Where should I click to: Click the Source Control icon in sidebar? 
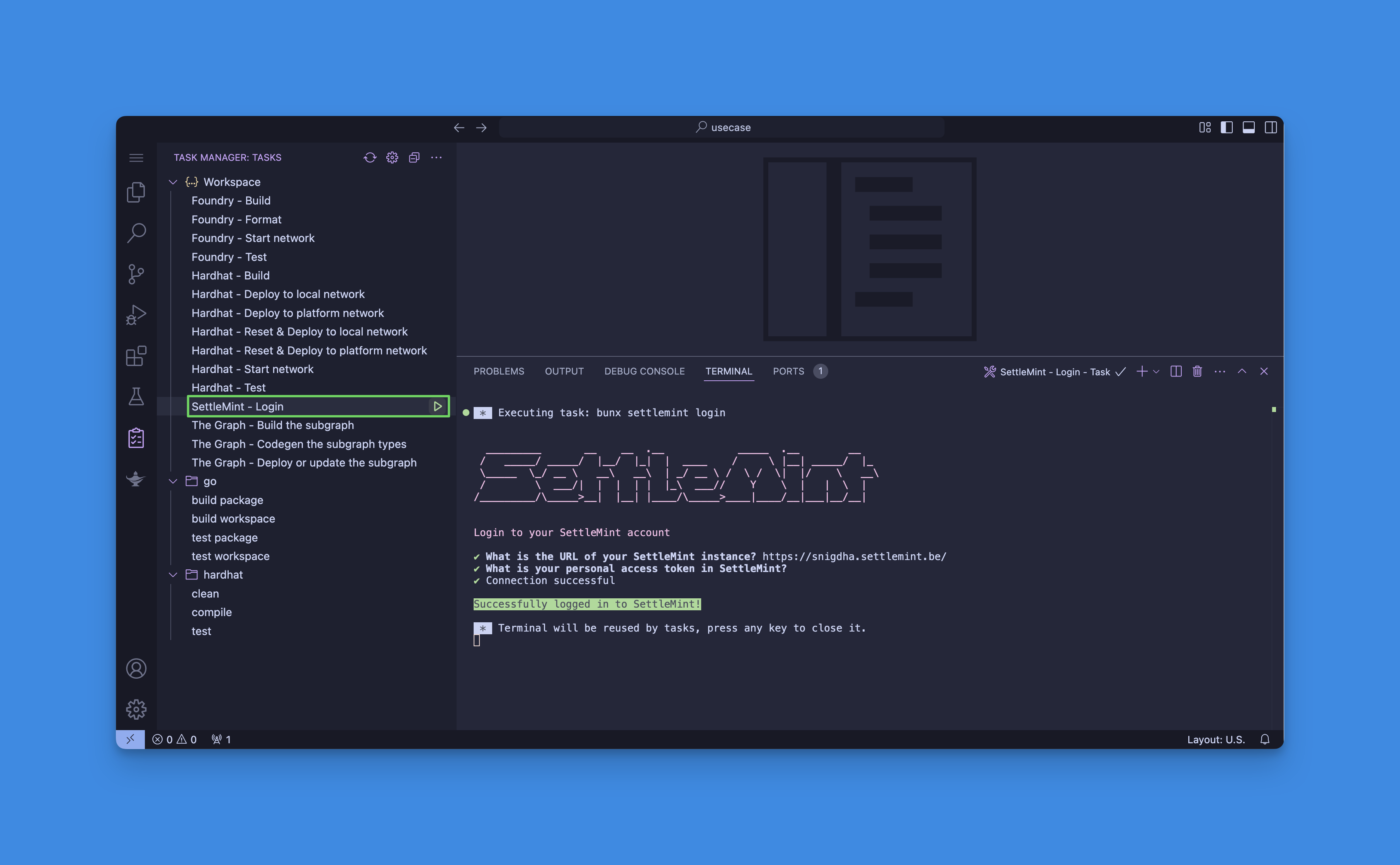[x=137, y=273]
